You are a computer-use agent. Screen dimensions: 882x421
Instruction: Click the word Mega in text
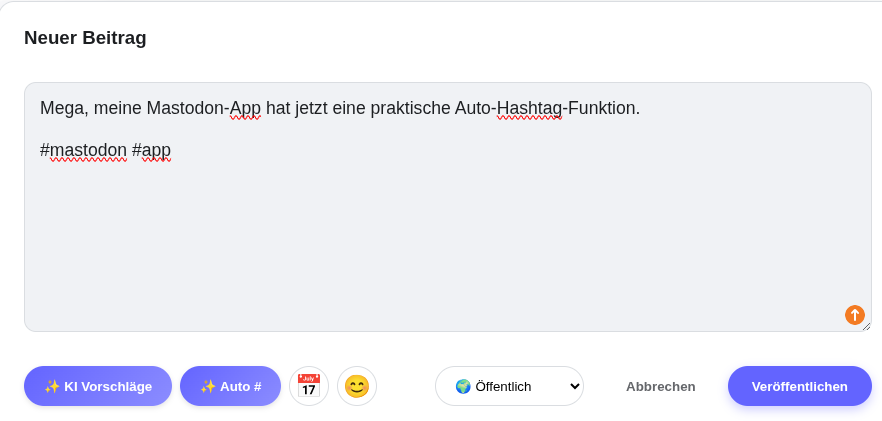tap(62, 108)
